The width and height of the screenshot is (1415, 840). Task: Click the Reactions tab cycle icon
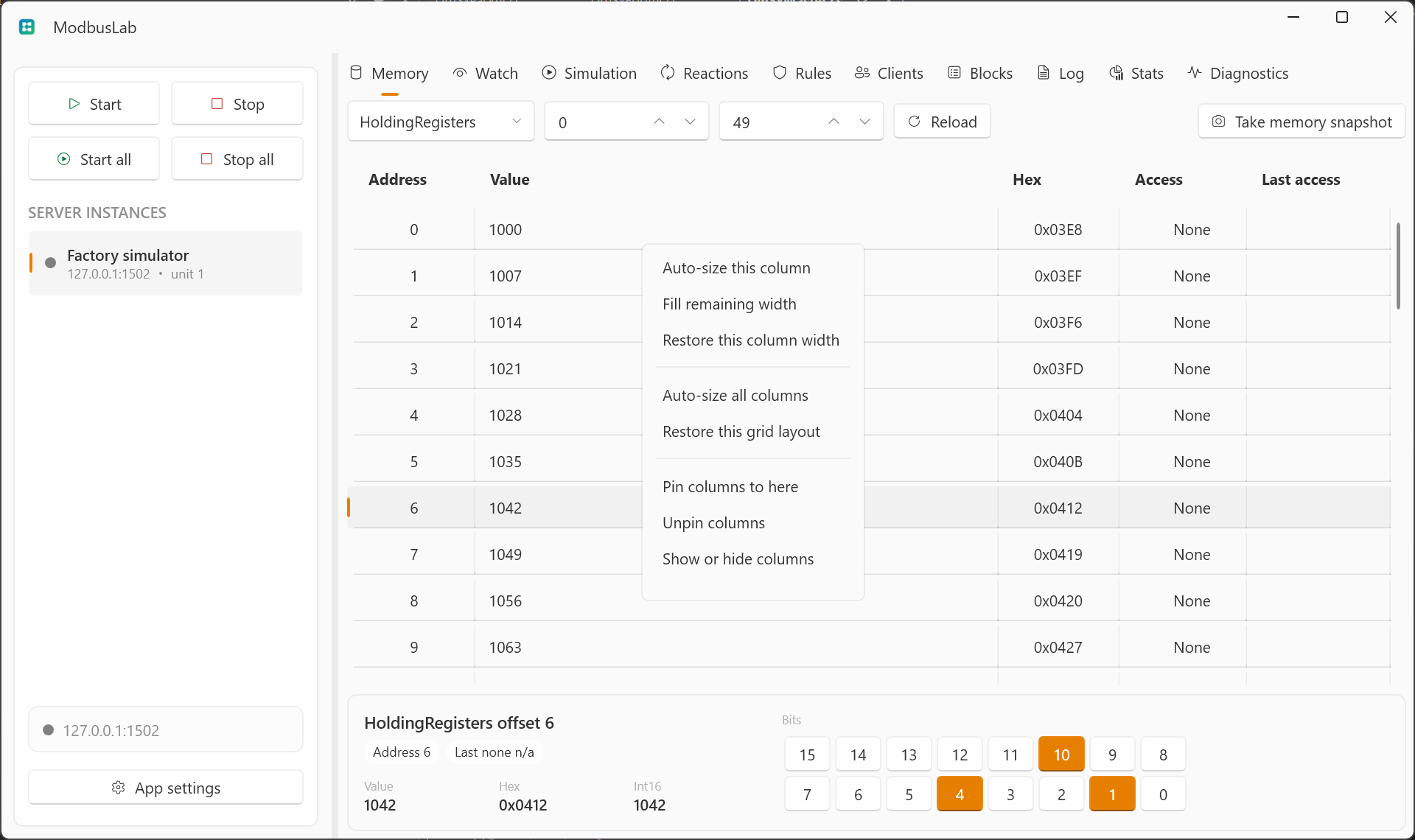tap(668, 73)
